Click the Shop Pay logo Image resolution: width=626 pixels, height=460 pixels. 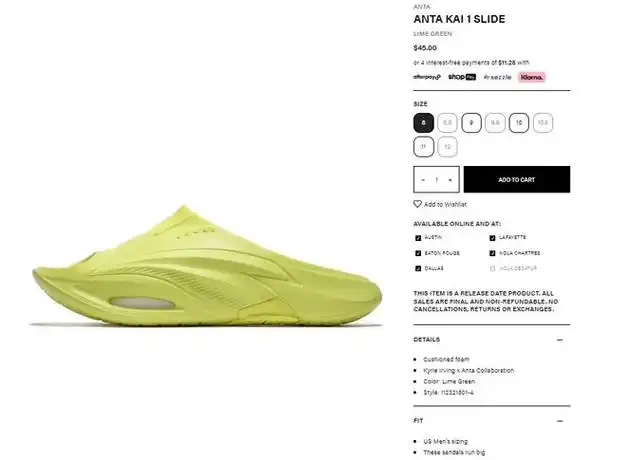coord(462,77)
